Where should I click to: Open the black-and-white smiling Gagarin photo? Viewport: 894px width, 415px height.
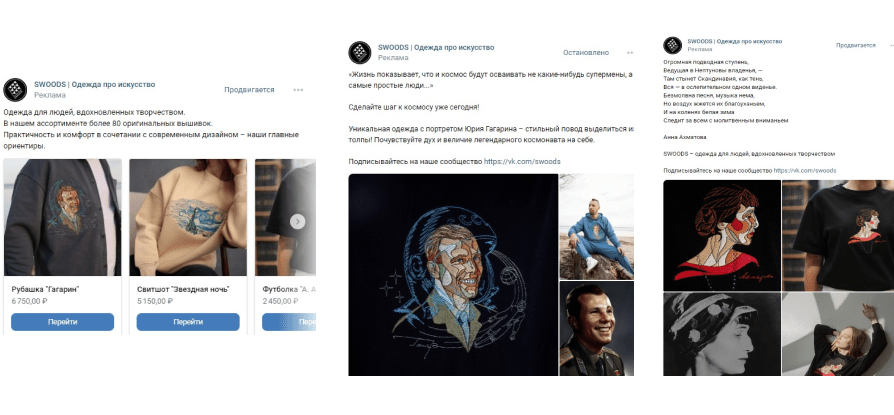click(x=596, y=328)
